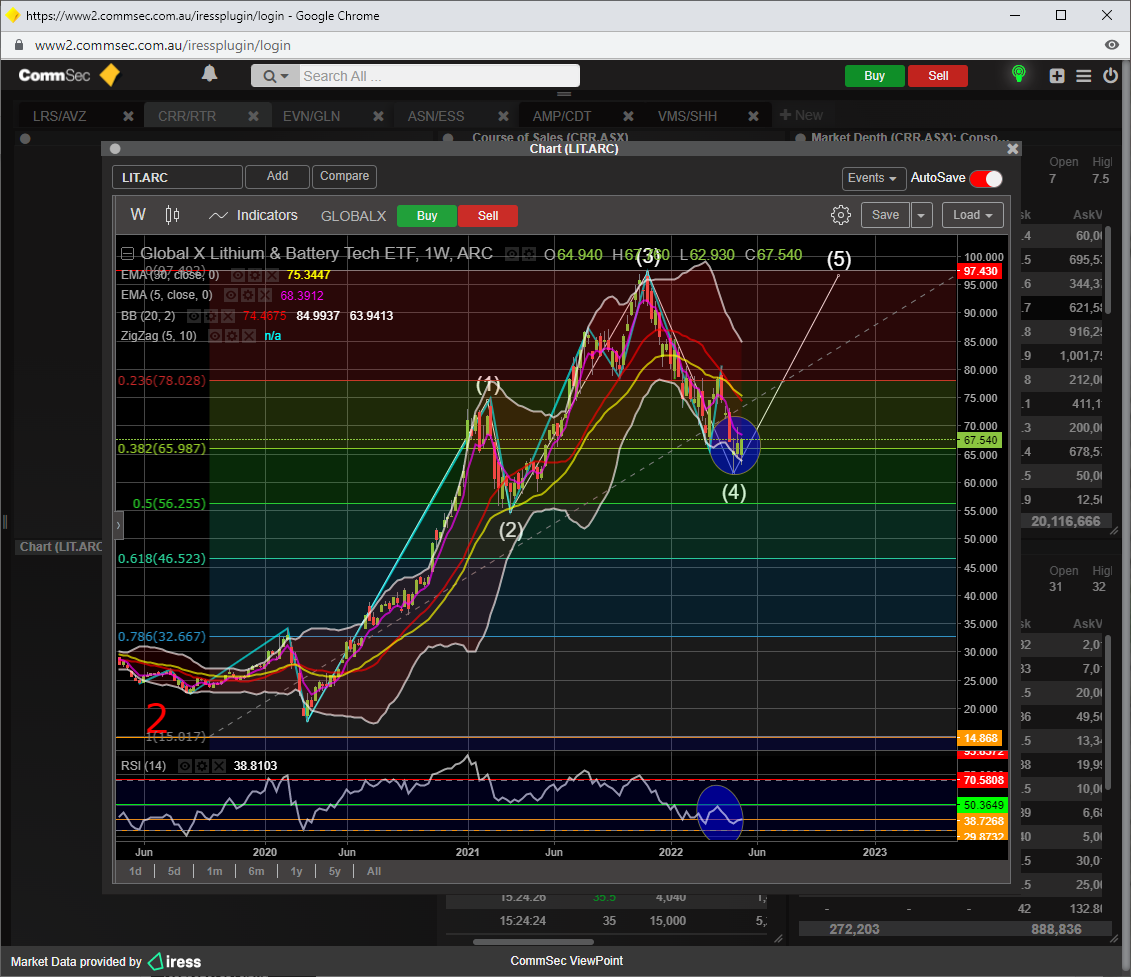Screen dimensions: 1131x977
Task: Click the Chrome site lock icon
Action: 19,45
